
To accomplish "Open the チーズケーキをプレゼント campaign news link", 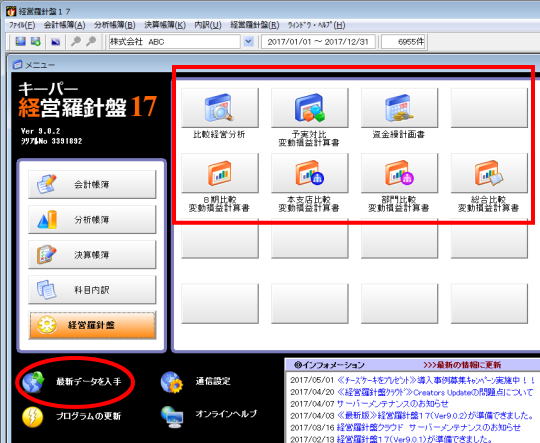I will (x=436, y=380).
